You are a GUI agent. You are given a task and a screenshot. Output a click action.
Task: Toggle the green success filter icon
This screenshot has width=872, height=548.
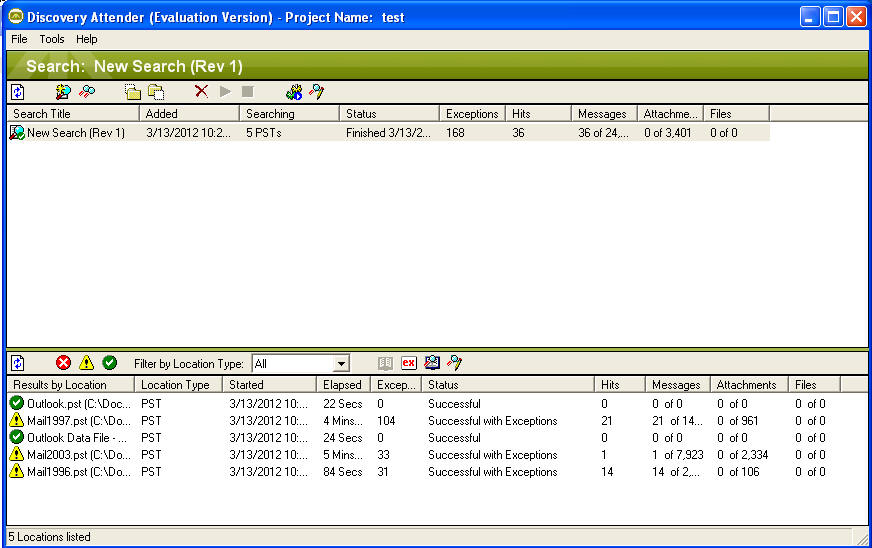point(109,363)
